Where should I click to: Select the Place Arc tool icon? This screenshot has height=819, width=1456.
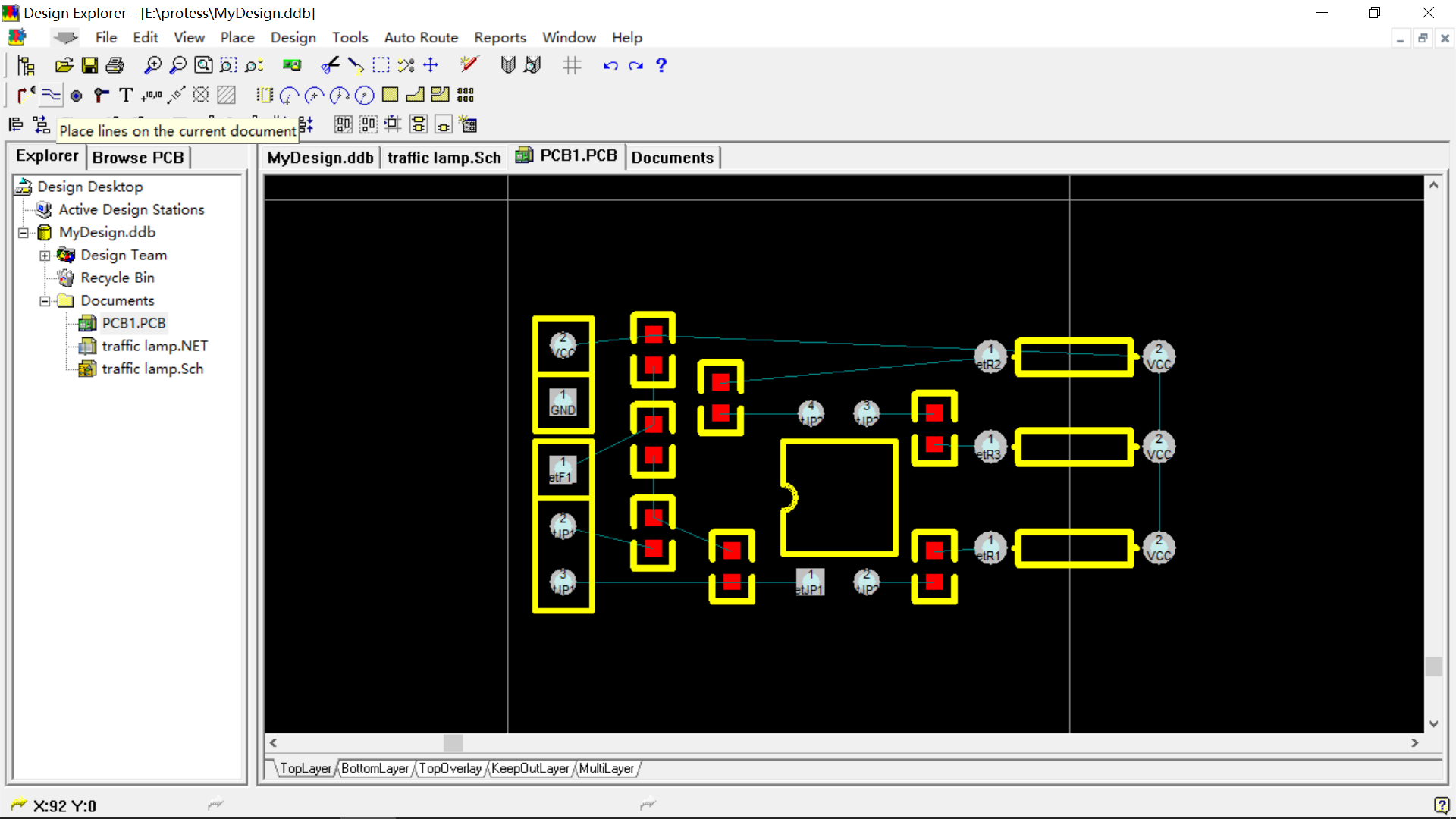click(290, 95)
